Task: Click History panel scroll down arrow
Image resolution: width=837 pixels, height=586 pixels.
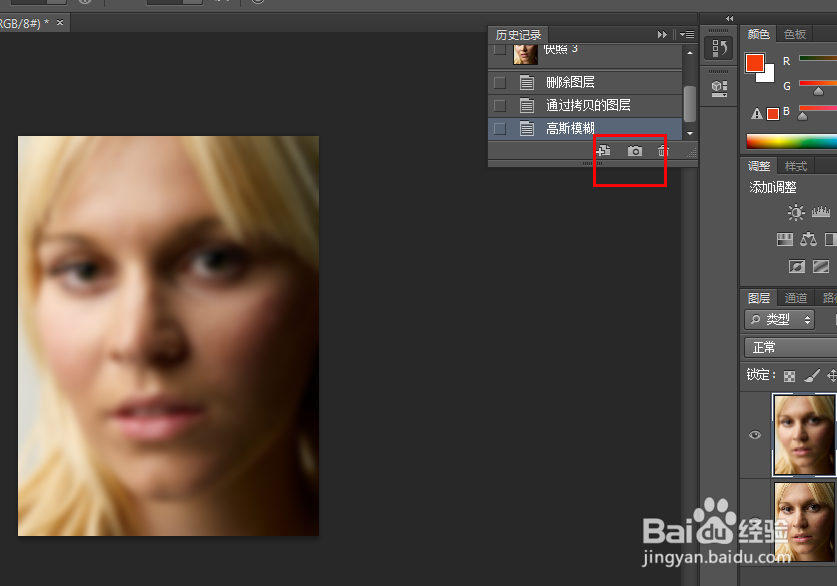Action: pyautogui.click(x=690, y=133)
